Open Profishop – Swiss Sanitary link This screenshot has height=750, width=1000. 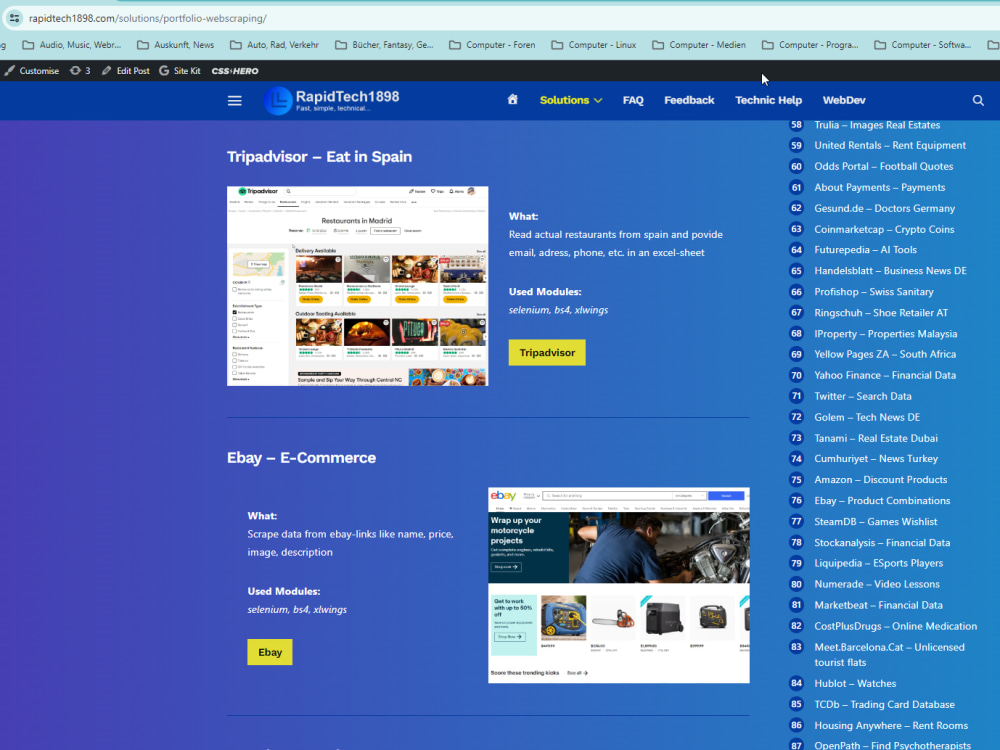874,292
